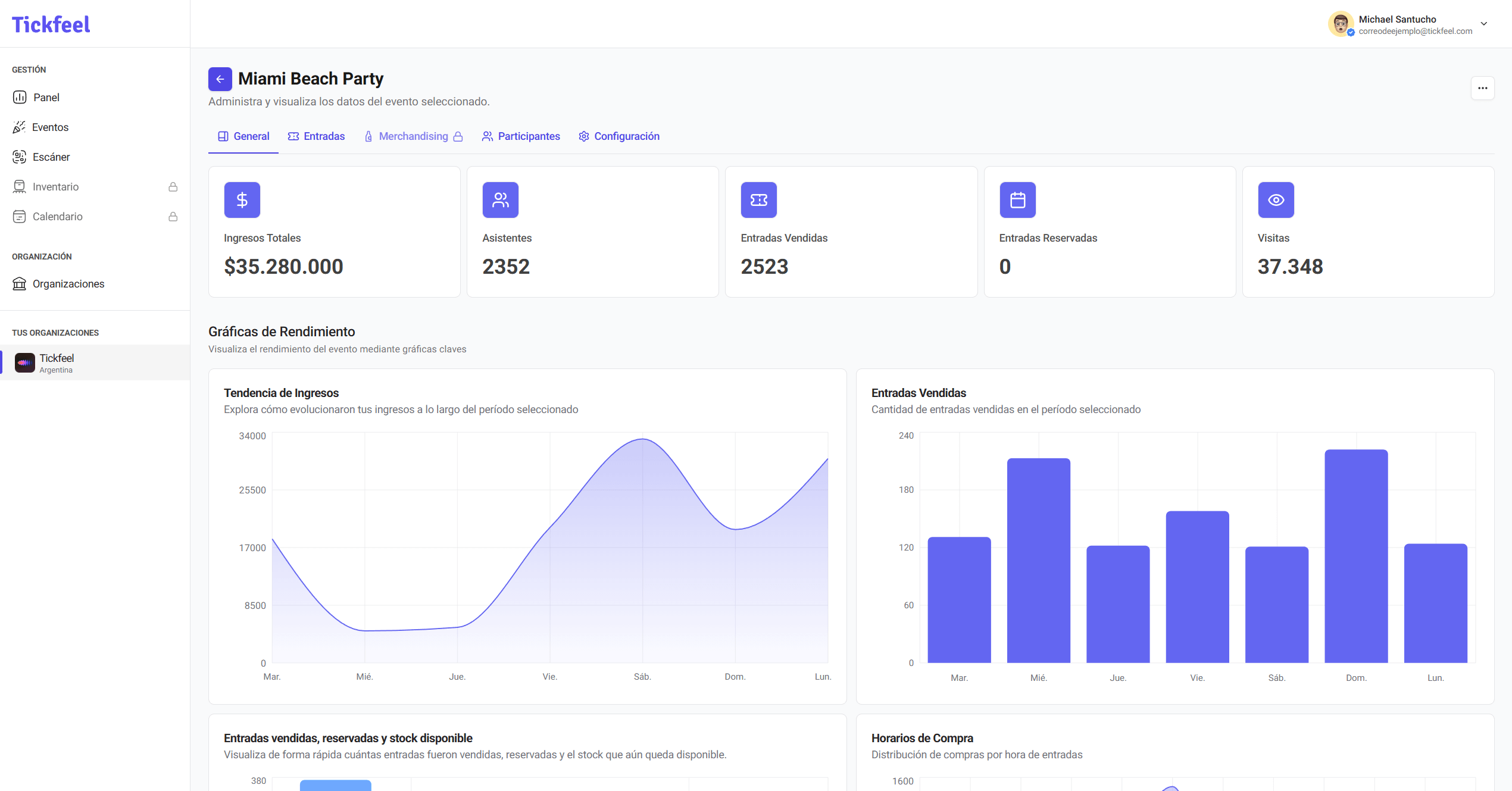1512x791 pixels.
Task: Select the locked Merchandising tab
Action: [x=413, y=136]
